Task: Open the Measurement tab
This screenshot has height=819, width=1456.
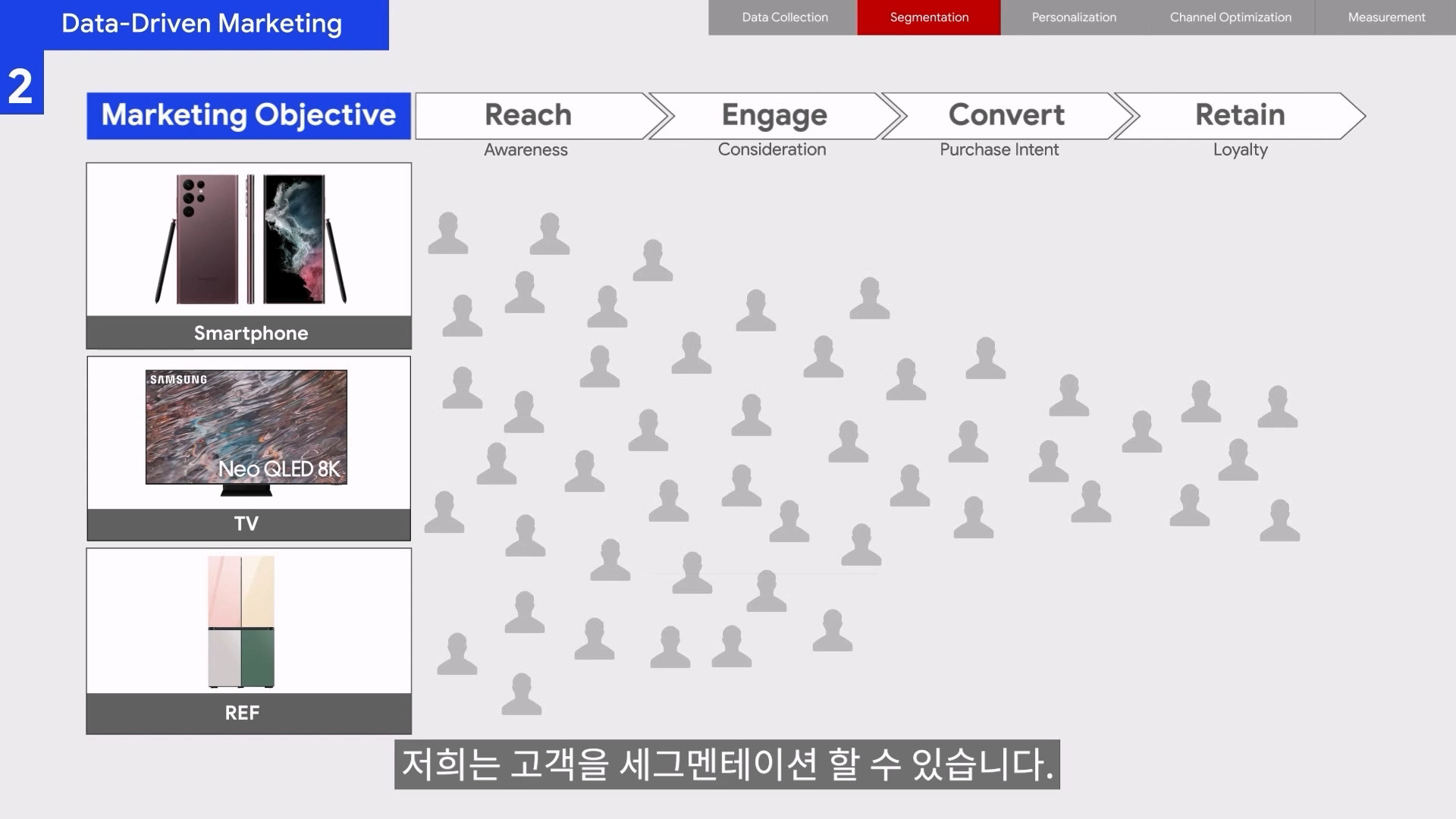Action: click(x=1386, y=17)
